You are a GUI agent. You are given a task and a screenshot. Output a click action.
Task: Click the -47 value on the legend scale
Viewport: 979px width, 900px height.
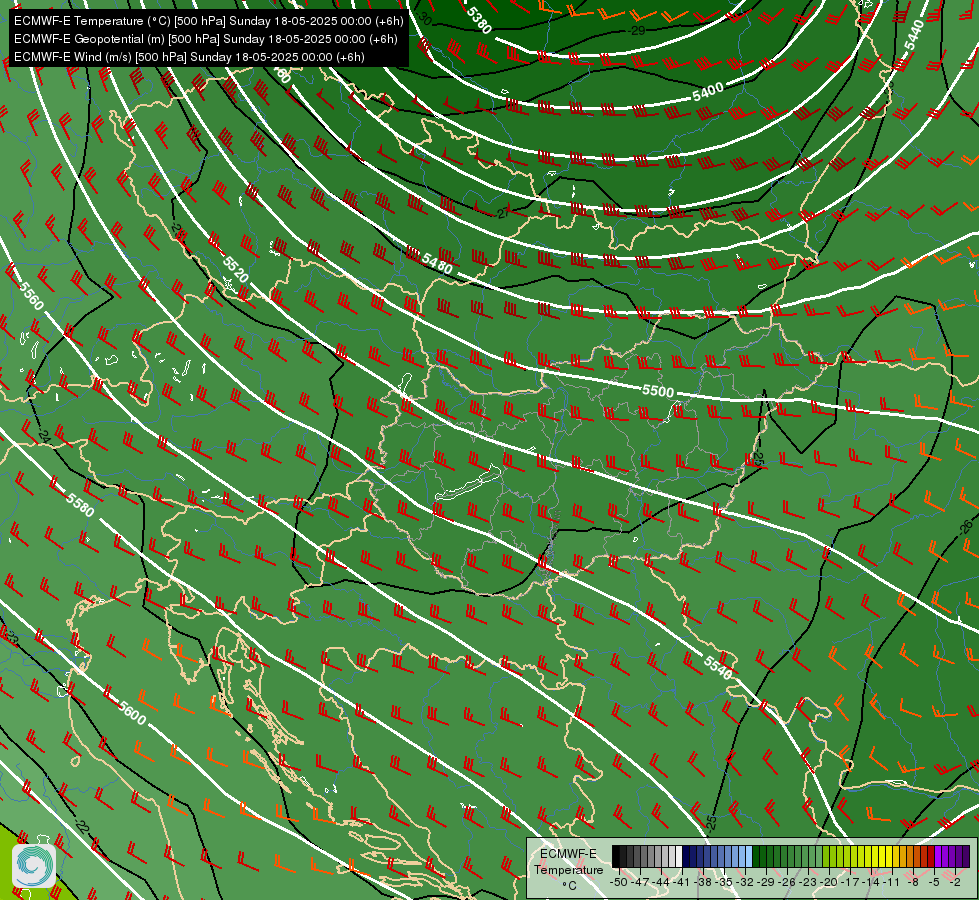tap(640, 882)
